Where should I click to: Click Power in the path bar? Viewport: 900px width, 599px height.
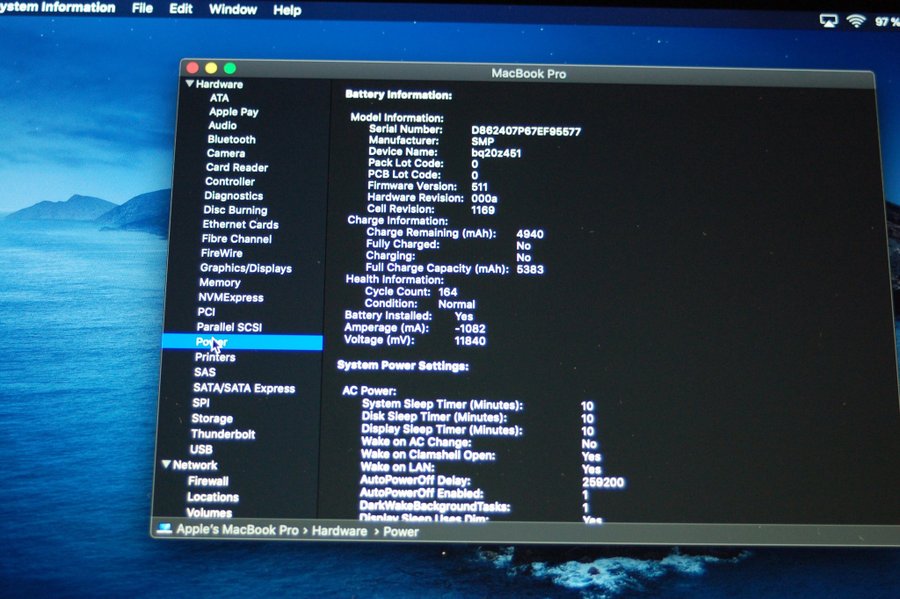(401, 532)
